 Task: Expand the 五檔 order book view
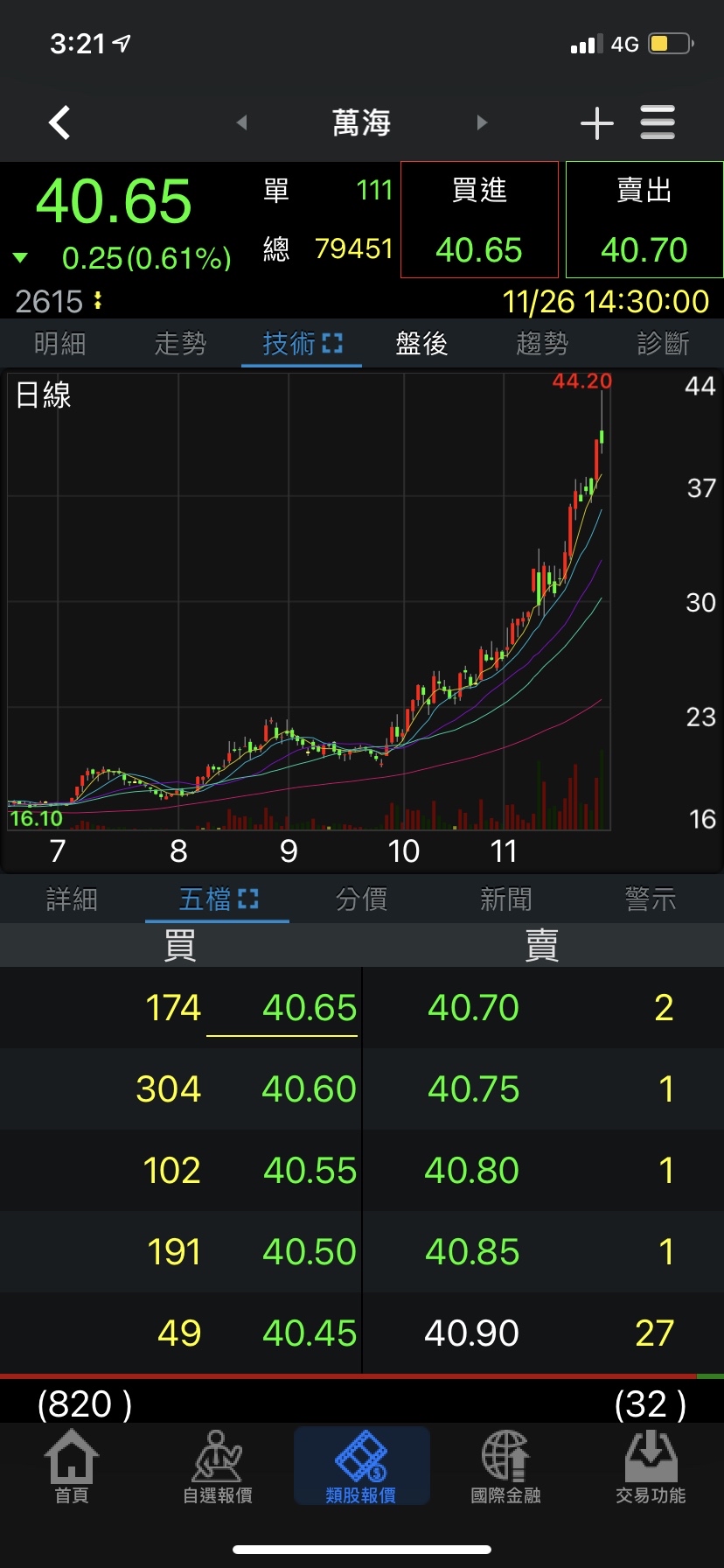248,899
